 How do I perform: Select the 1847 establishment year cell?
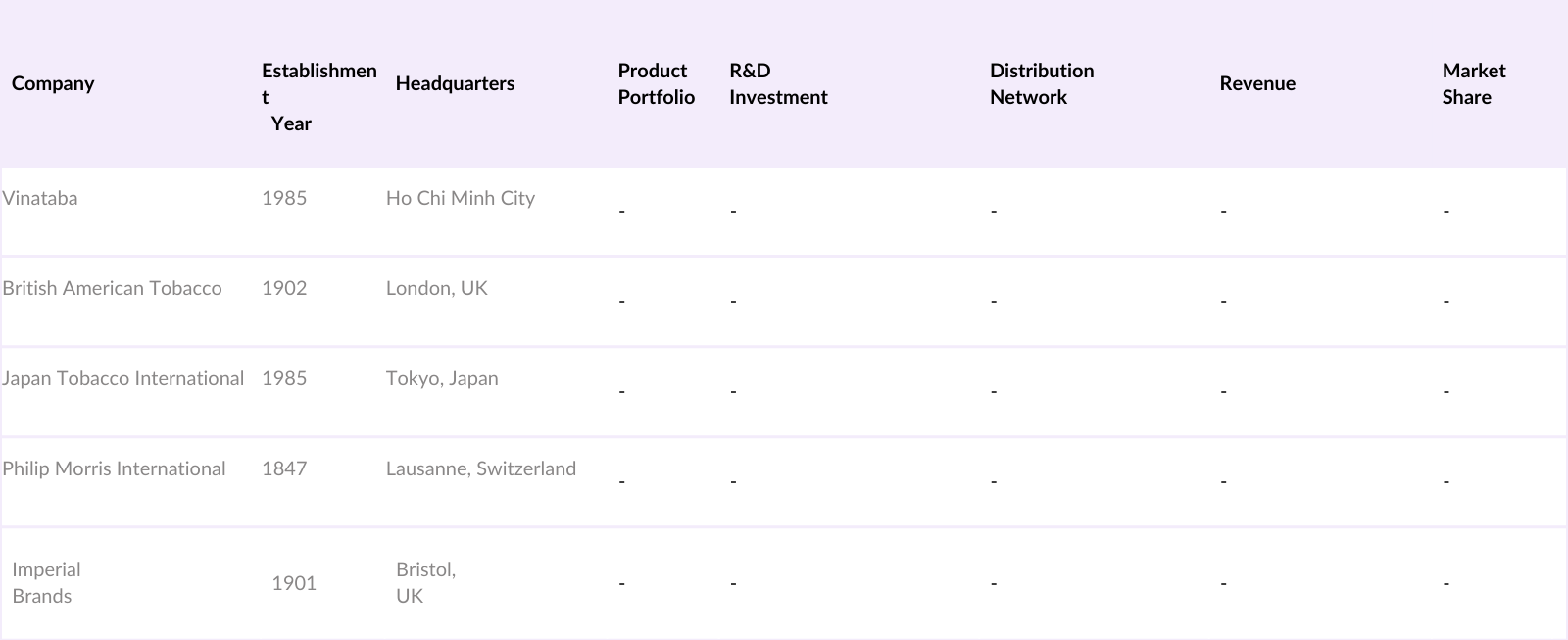[284, 468]
